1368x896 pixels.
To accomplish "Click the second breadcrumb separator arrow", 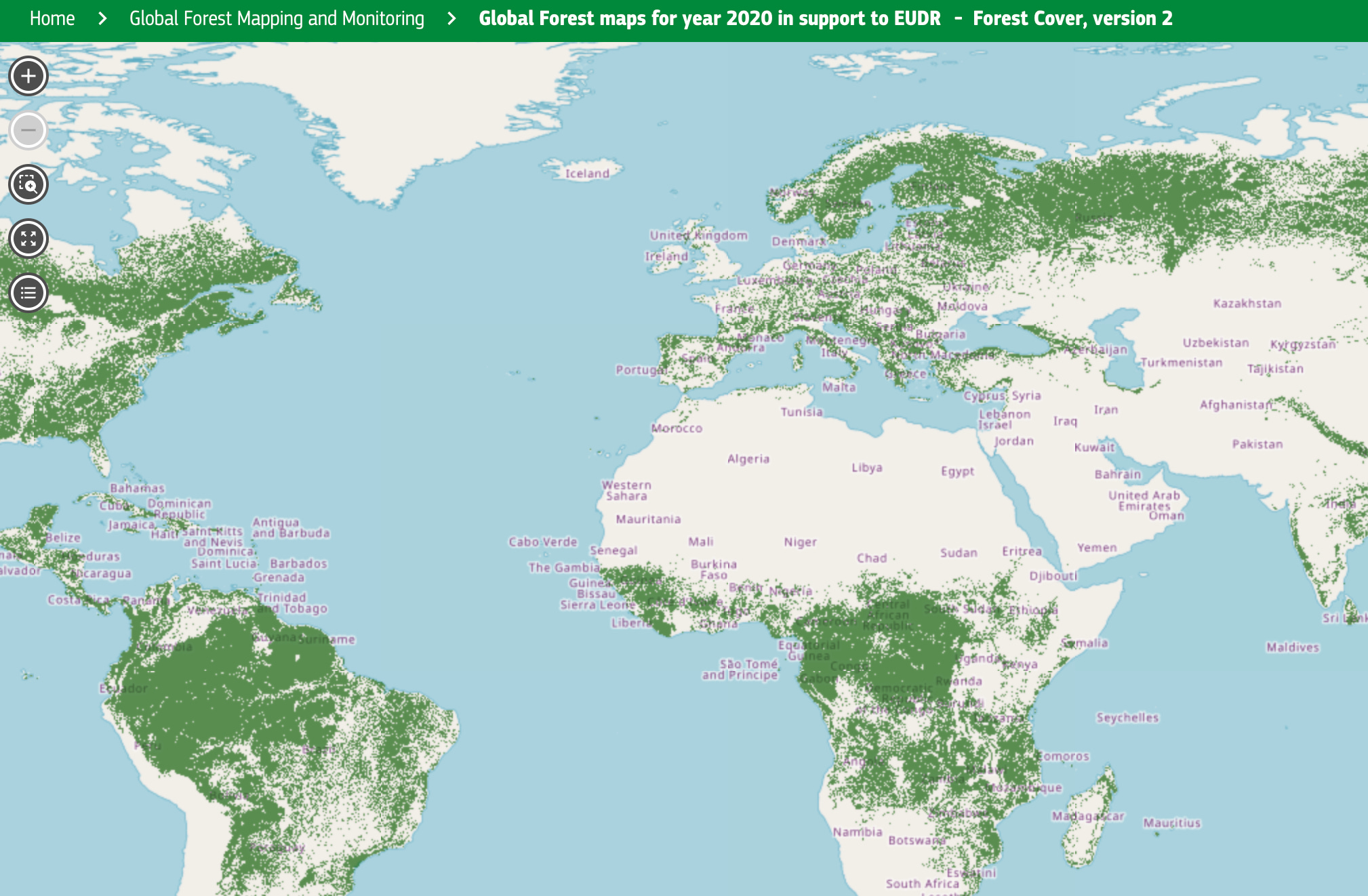I will [451, 18].
